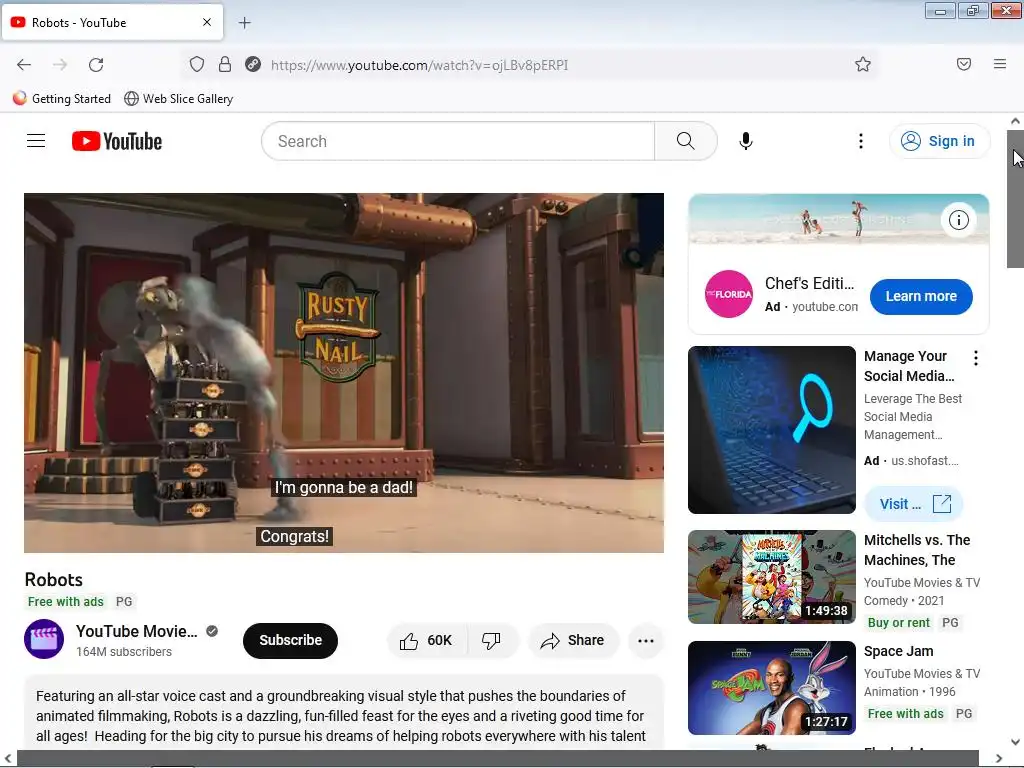Click the horizontal scroll right arrow
1024x768 pixels.
[x=999, y=758]
